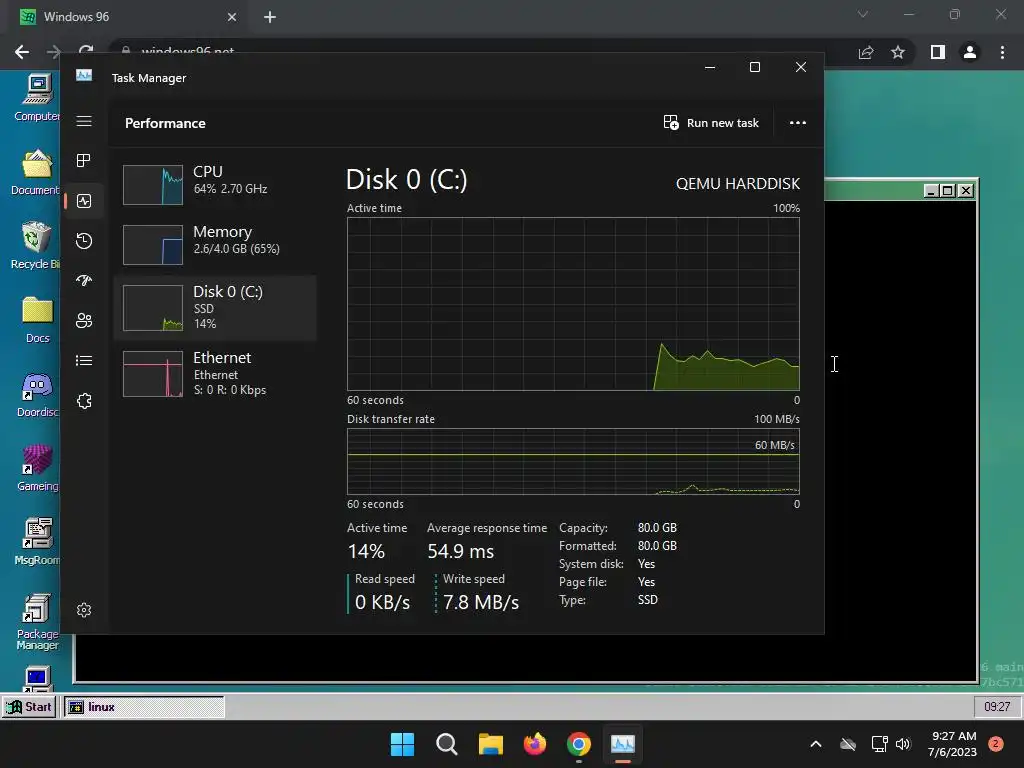This screenshot has height=768, width=1024.
Task: Go back in Chrome browser
Action: click(22, 52)
